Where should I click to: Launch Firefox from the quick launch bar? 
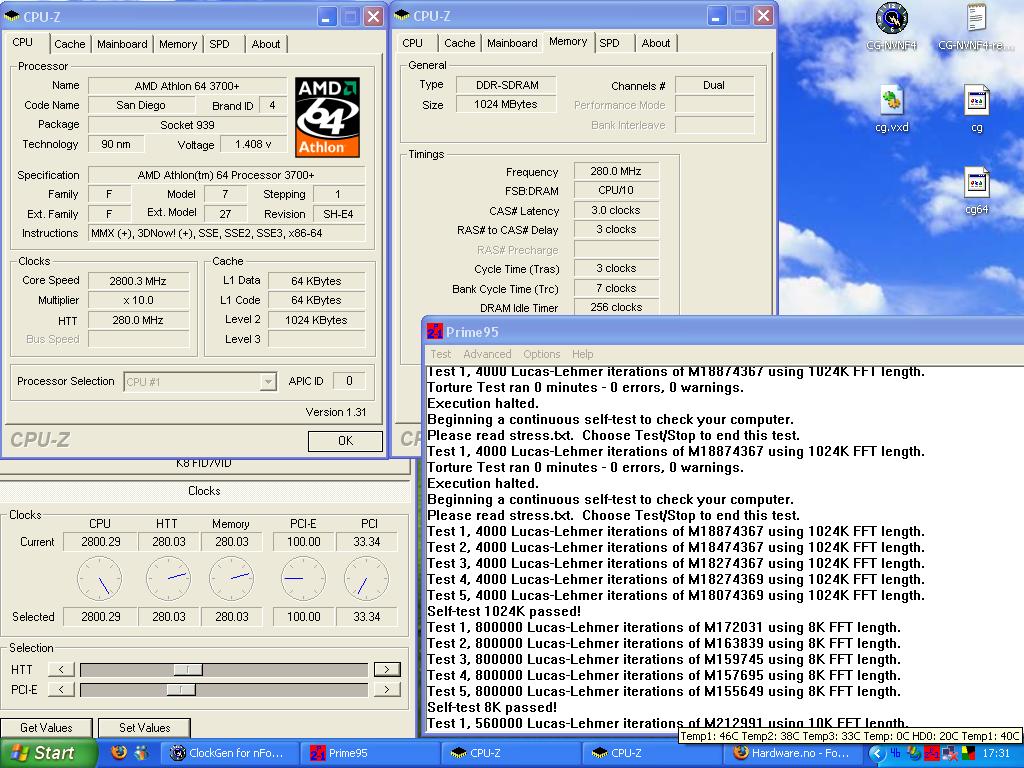tap(119, 752)
